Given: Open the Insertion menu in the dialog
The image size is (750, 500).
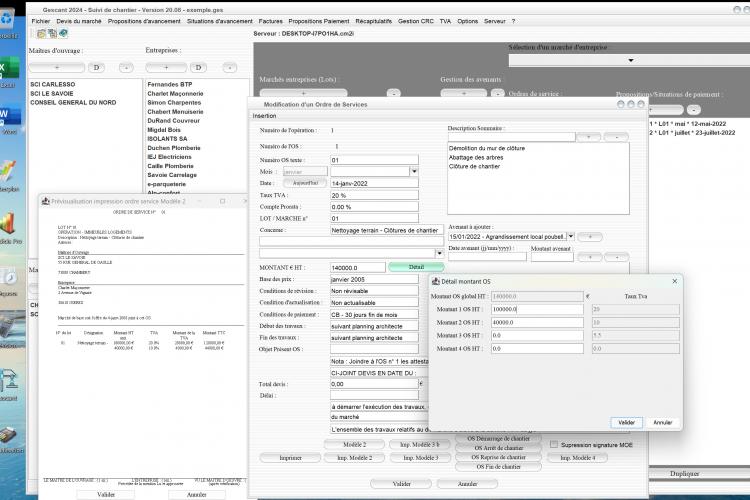Looking at the screenshot, I should click(265, 116).
